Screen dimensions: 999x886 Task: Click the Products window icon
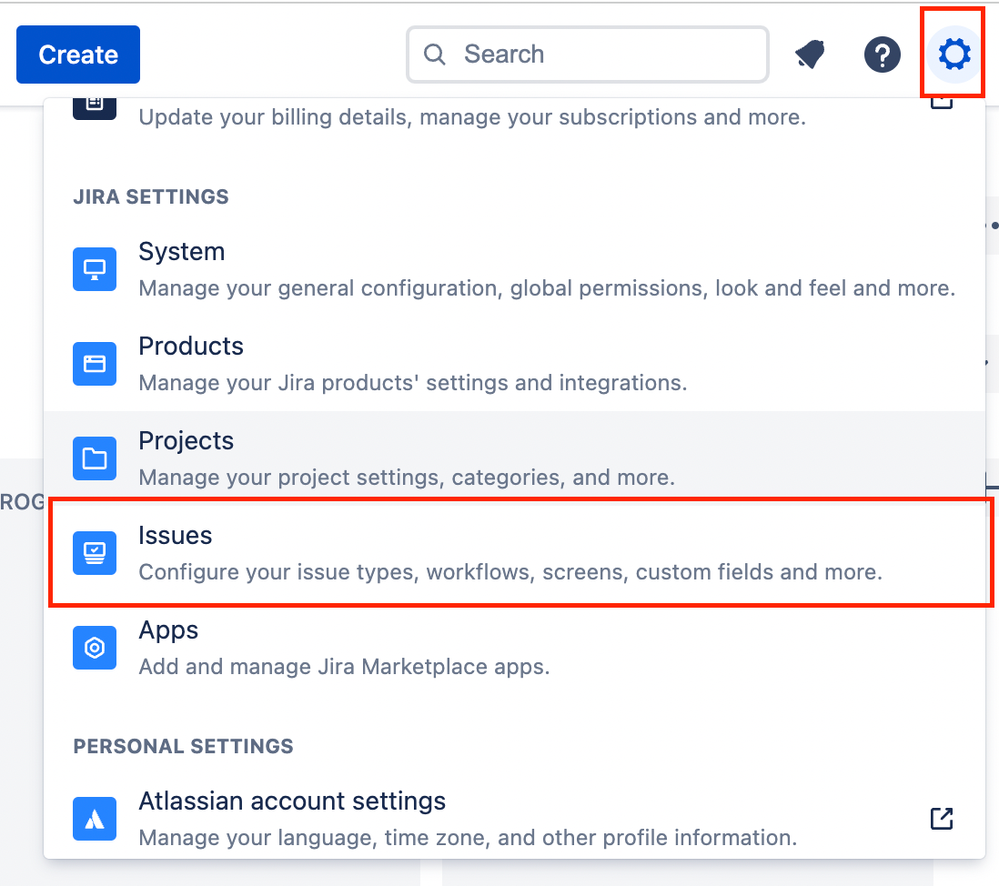pyautogui.click(x=94, y=364)
